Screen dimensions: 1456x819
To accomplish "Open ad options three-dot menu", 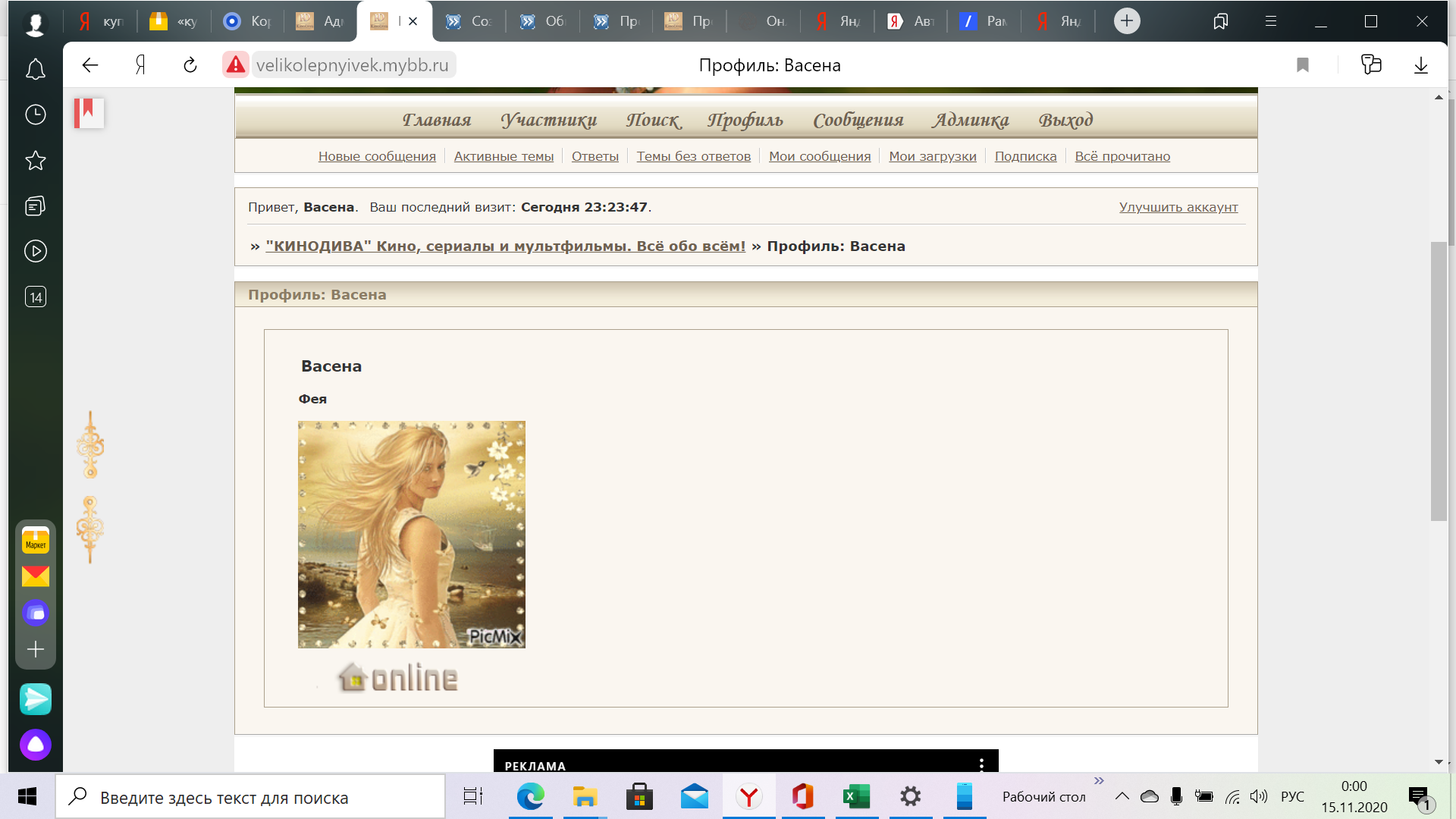I will pos(981,764).
